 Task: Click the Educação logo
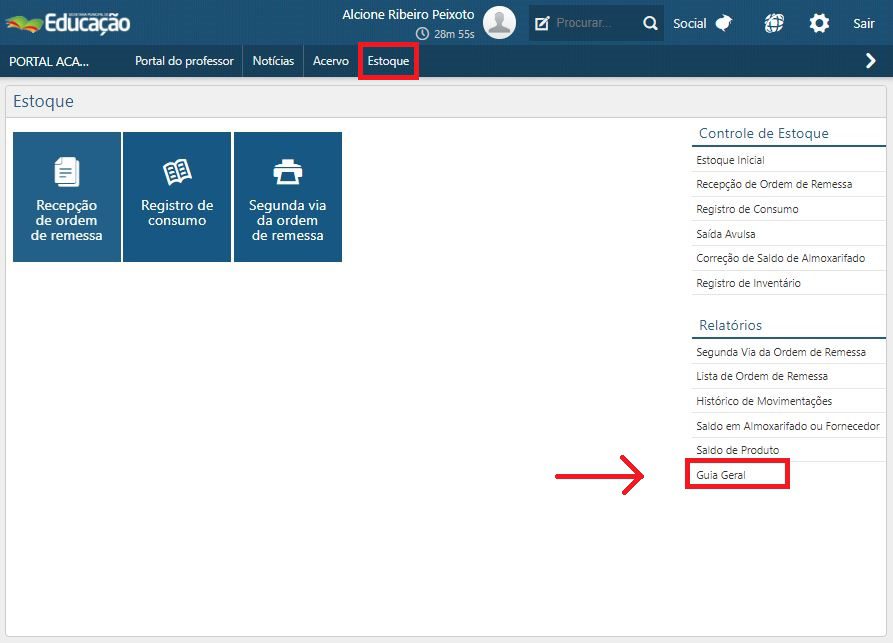point(68,22)
